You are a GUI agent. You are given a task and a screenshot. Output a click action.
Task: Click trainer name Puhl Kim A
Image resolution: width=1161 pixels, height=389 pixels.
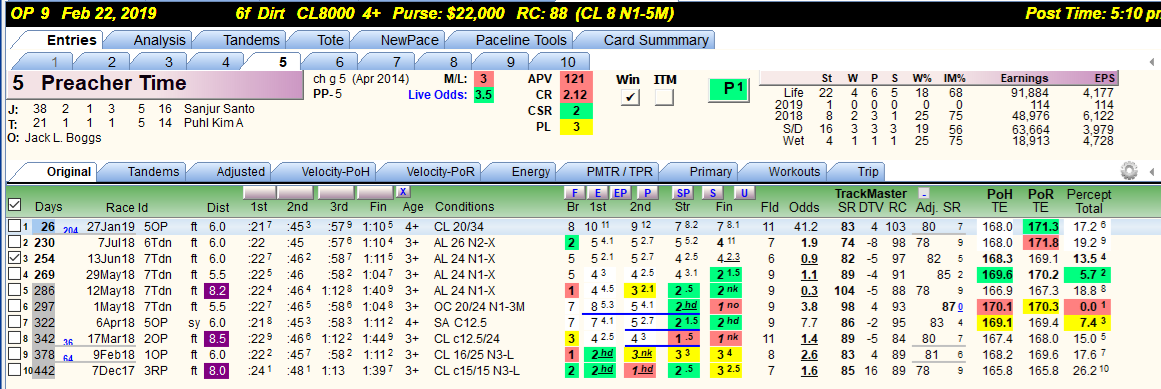click(213, 123)
